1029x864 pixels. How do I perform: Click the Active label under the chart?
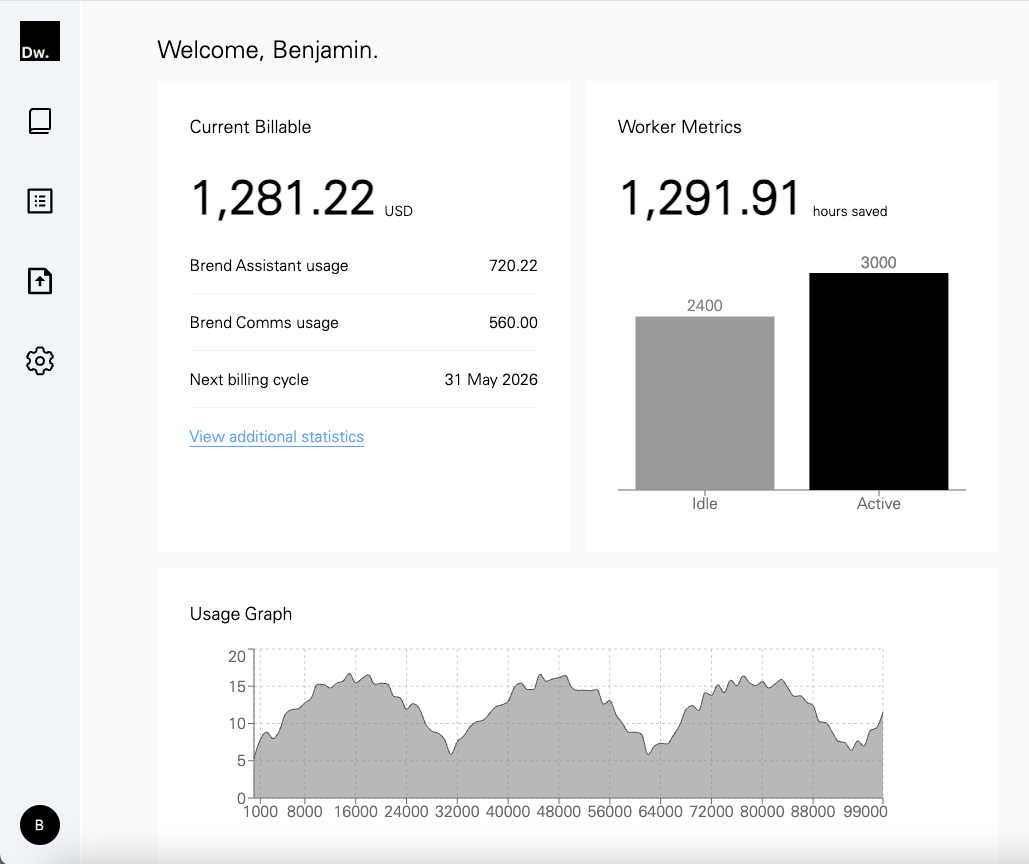tap(878, 503)
